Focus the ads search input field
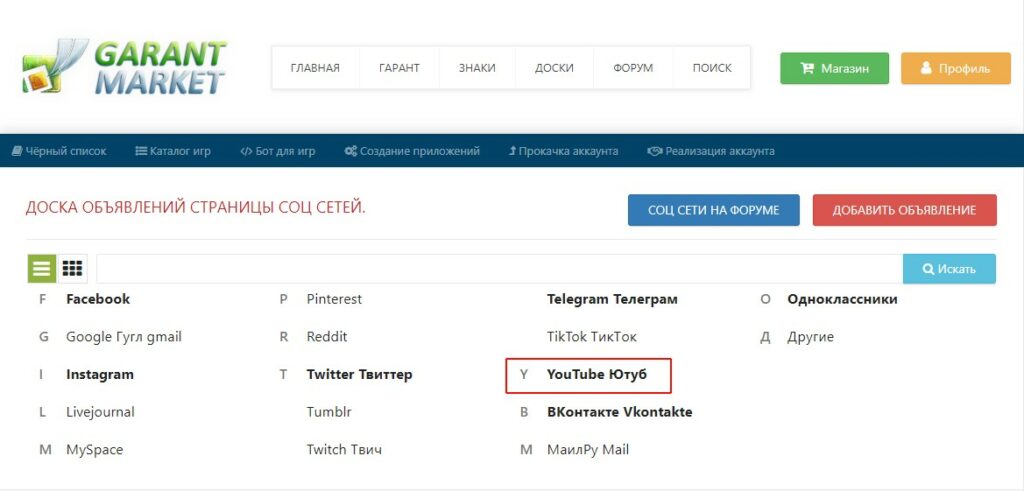This screenshot has height=491, width=1024. pos(499,269)
